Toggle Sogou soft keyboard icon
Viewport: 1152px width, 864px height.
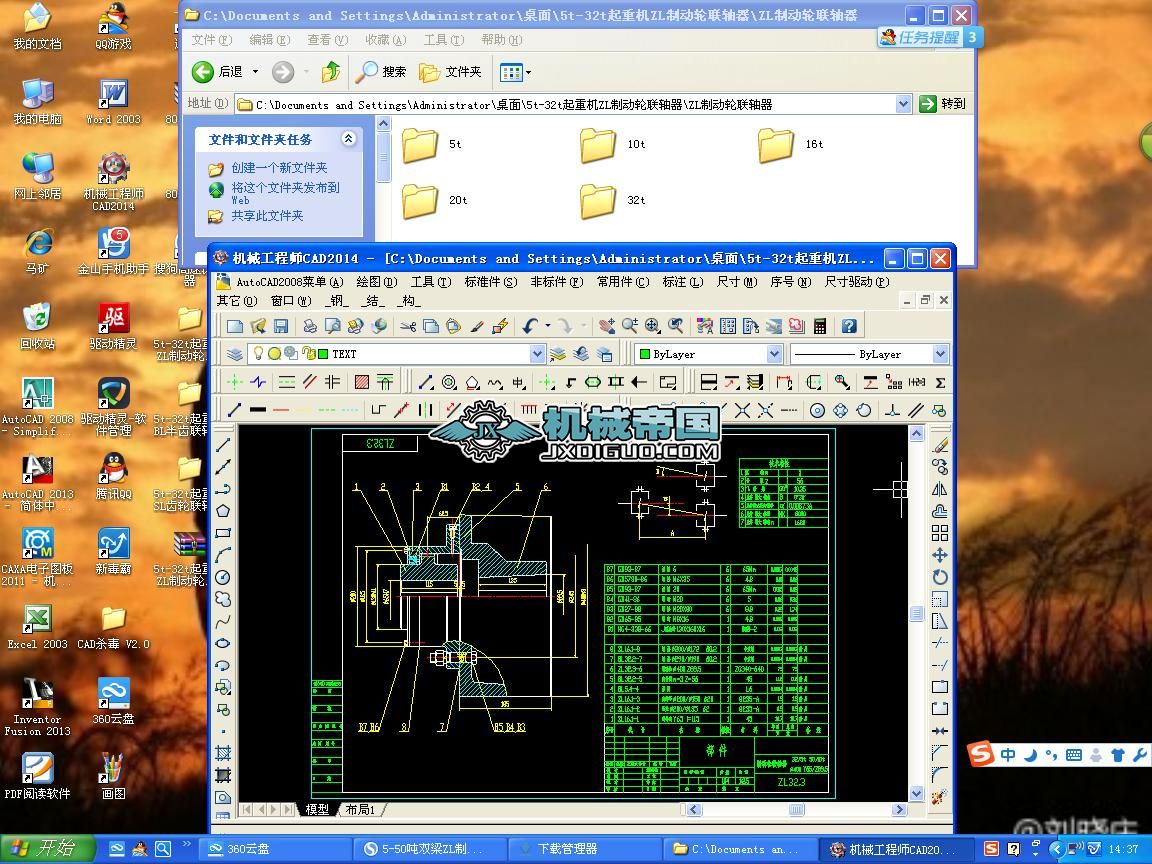pyautogui.click(x=1073, y=755)
